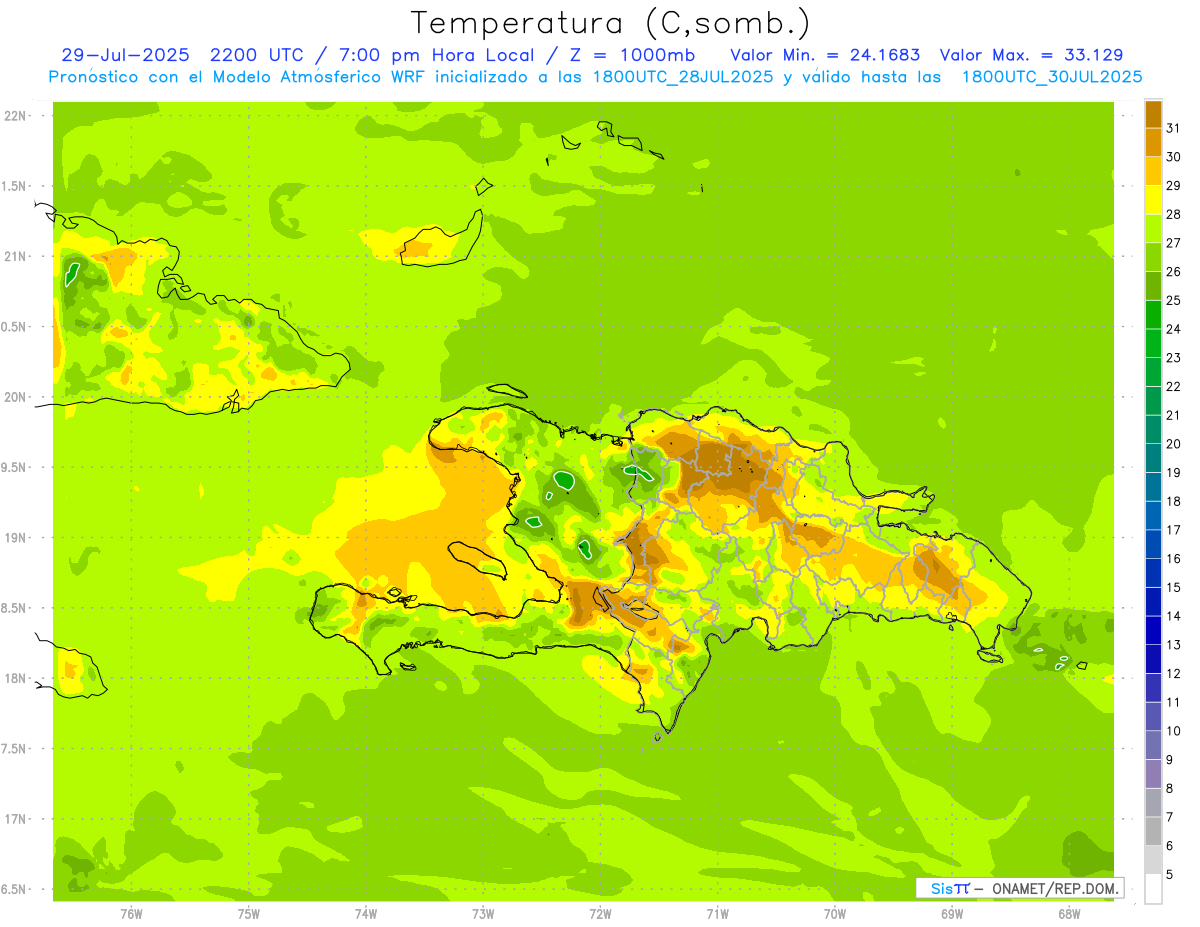Viewport: 1200px width, 927px height.
Task: Click the "68W" longitude label
Action: tap(1069, 913)
